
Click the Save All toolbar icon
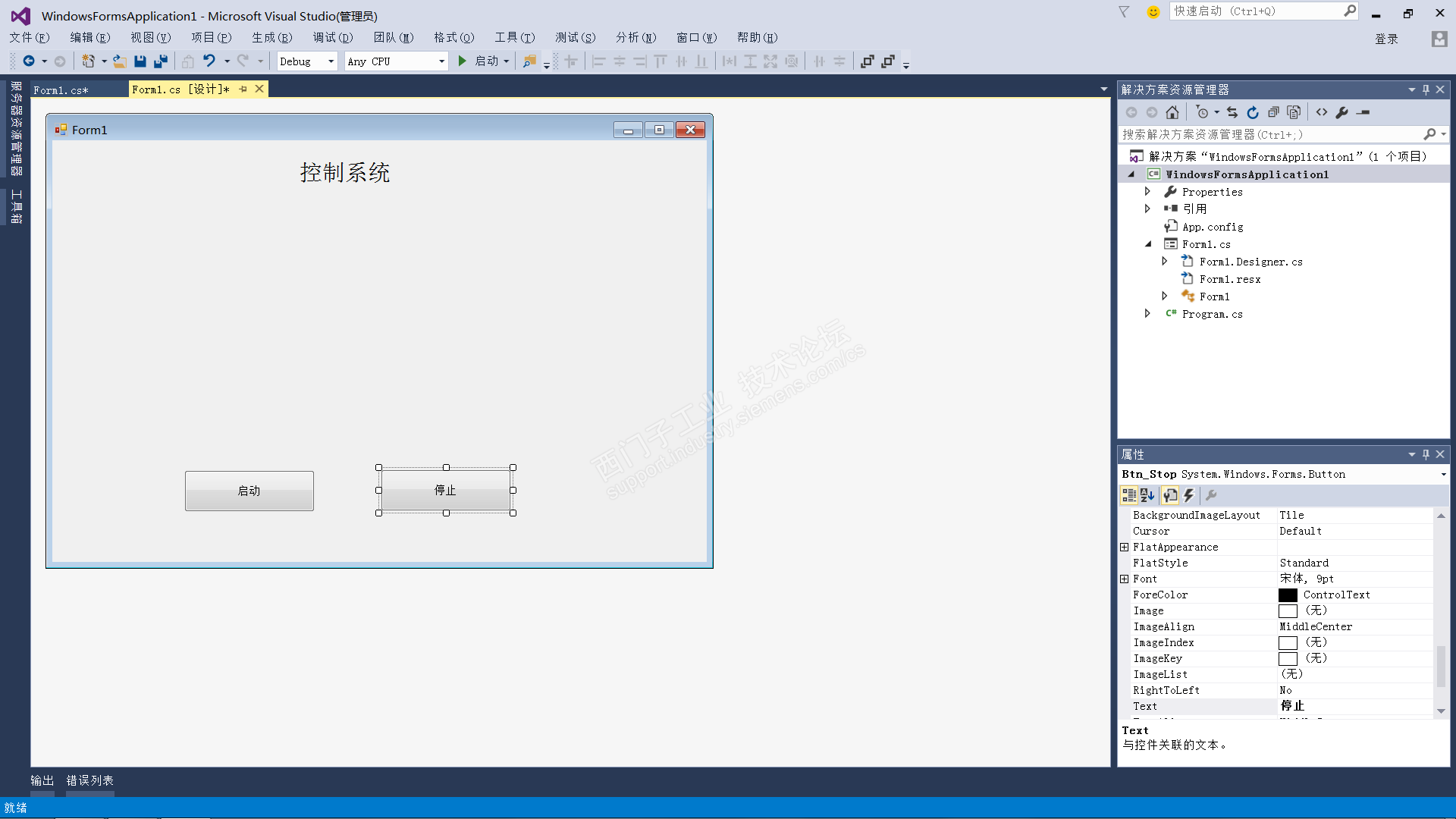tap(161, 61)
